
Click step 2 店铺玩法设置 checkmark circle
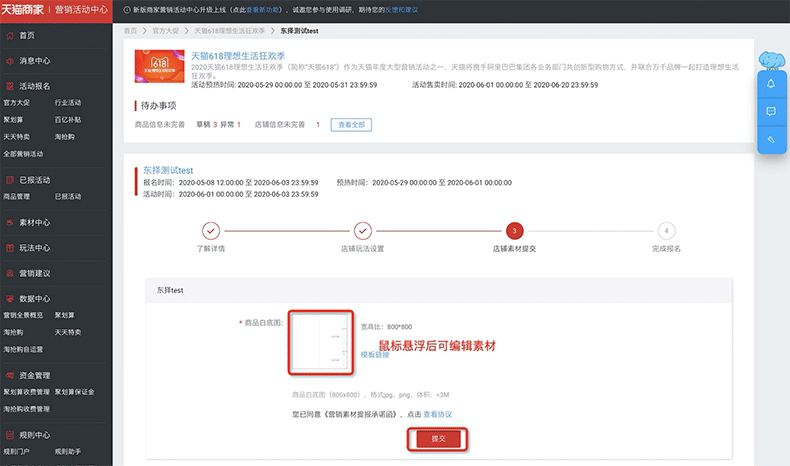click(x=363, y=230)
